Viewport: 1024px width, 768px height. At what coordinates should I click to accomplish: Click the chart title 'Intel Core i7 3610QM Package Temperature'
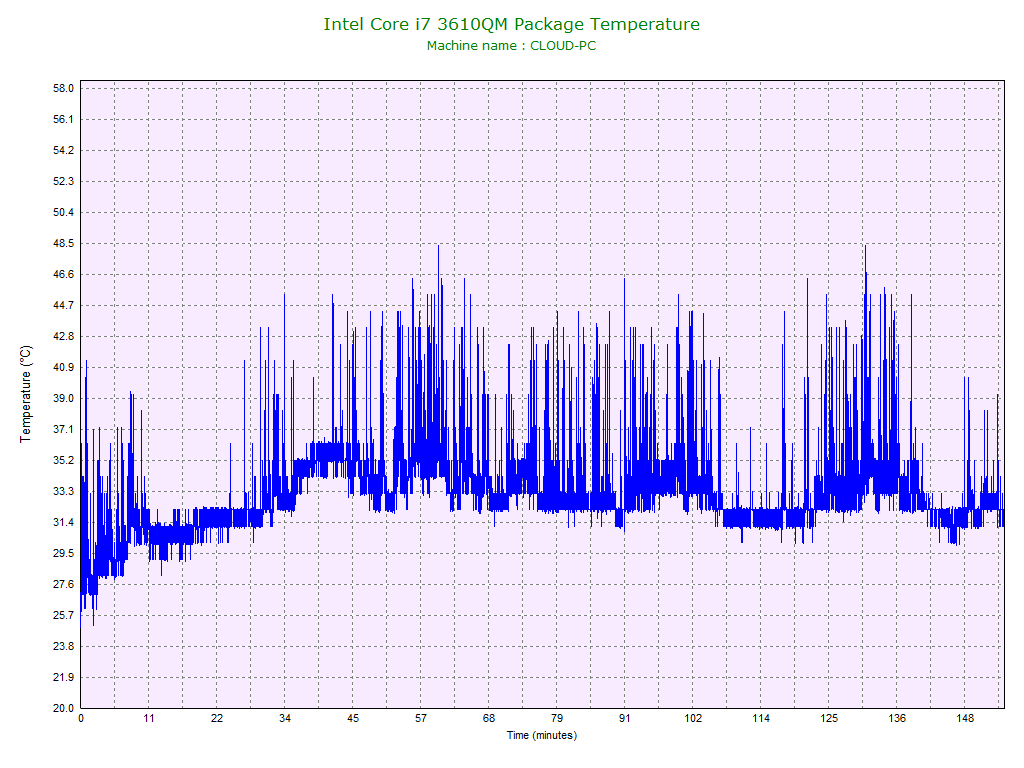(511, 24)
